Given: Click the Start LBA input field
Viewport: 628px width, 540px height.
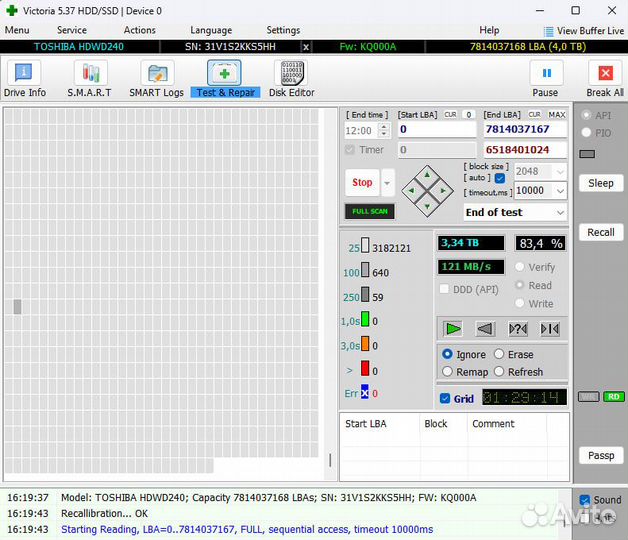Looking at the screenshot, I should 437,129.
